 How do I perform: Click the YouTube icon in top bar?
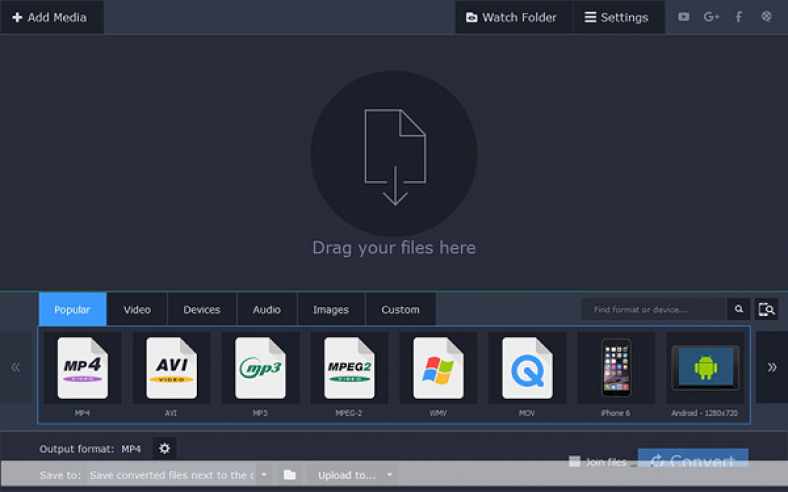683,17
